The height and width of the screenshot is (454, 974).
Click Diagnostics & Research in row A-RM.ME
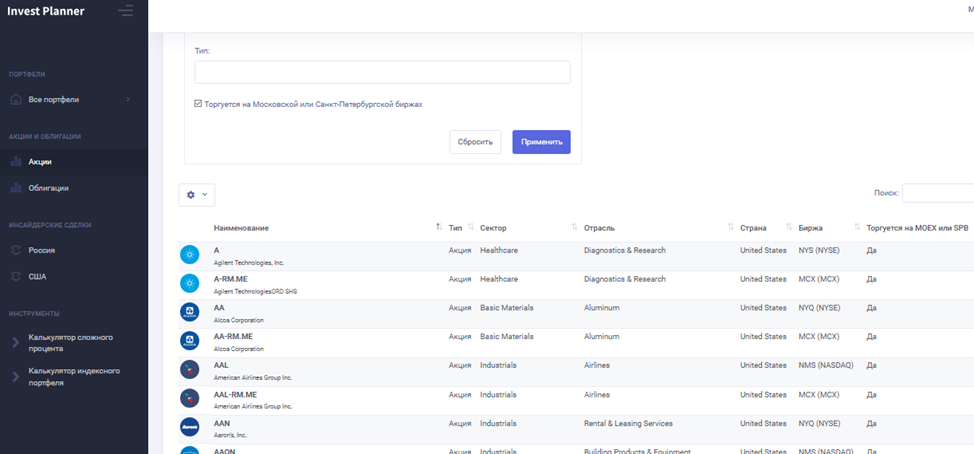(625, 279)
